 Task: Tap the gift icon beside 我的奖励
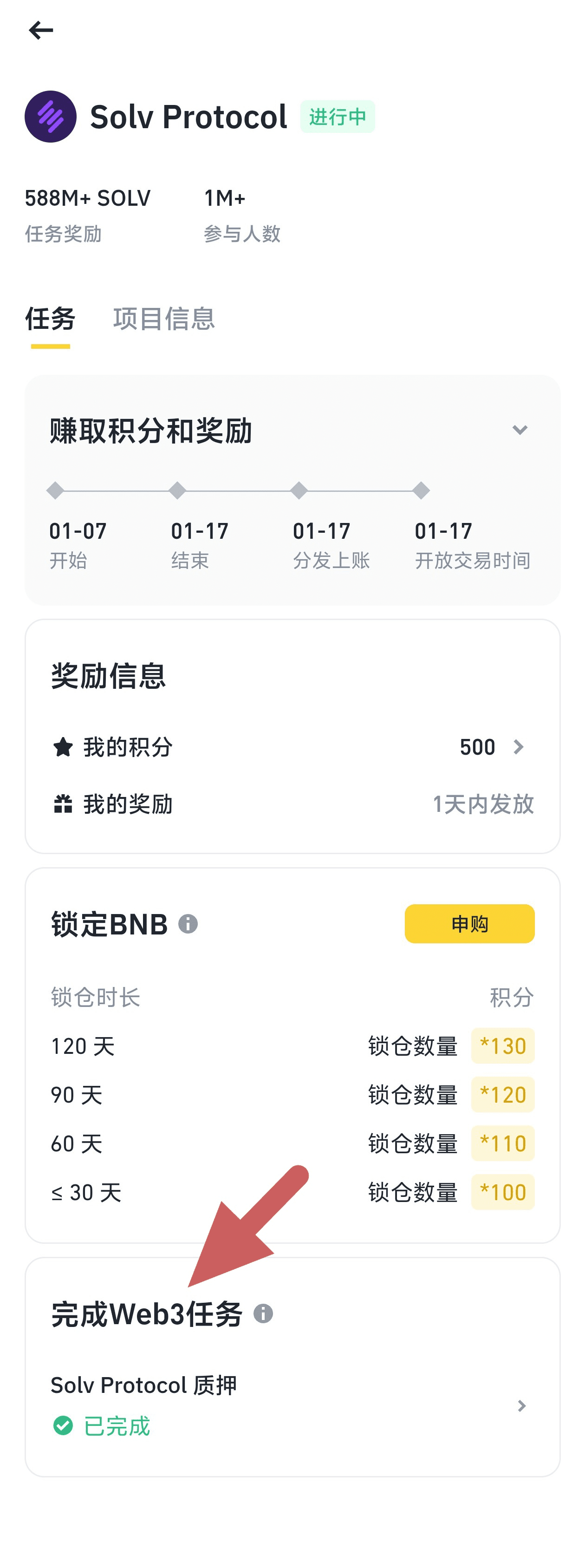(x=63, y=804)
